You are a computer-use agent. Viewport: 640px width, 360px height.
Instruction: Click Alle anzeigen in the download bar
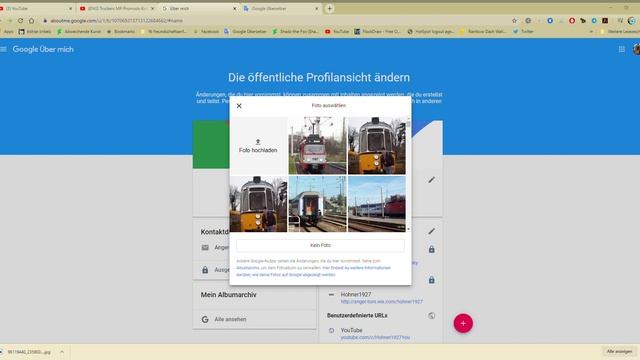tap(619, 351)
